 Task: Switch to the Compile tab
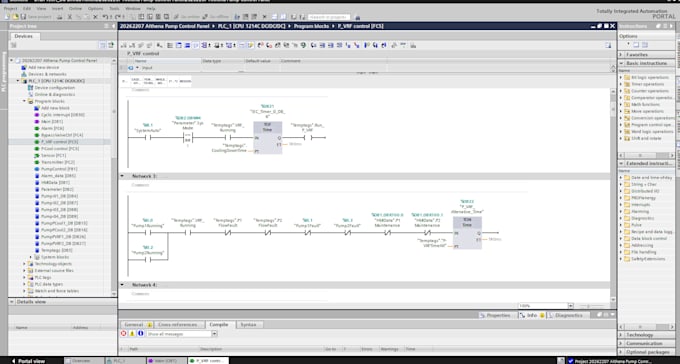[219, 325]
